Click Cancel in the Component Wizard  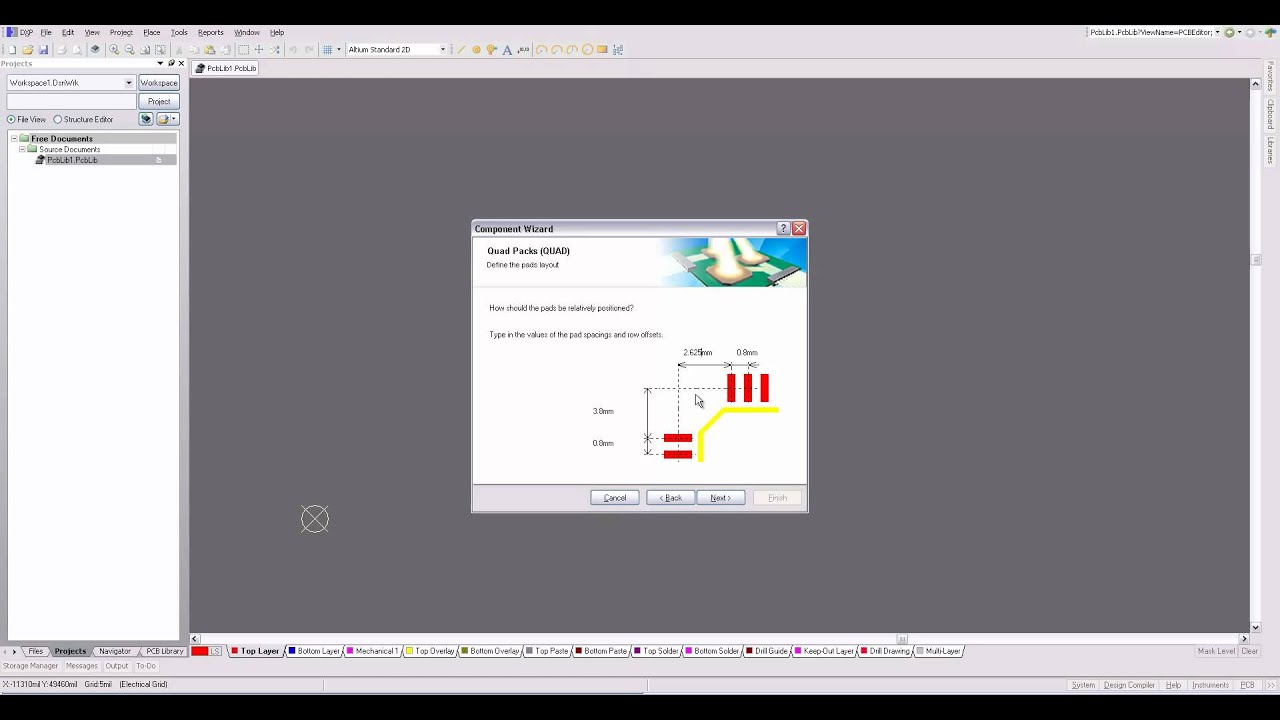click(614, 498)
